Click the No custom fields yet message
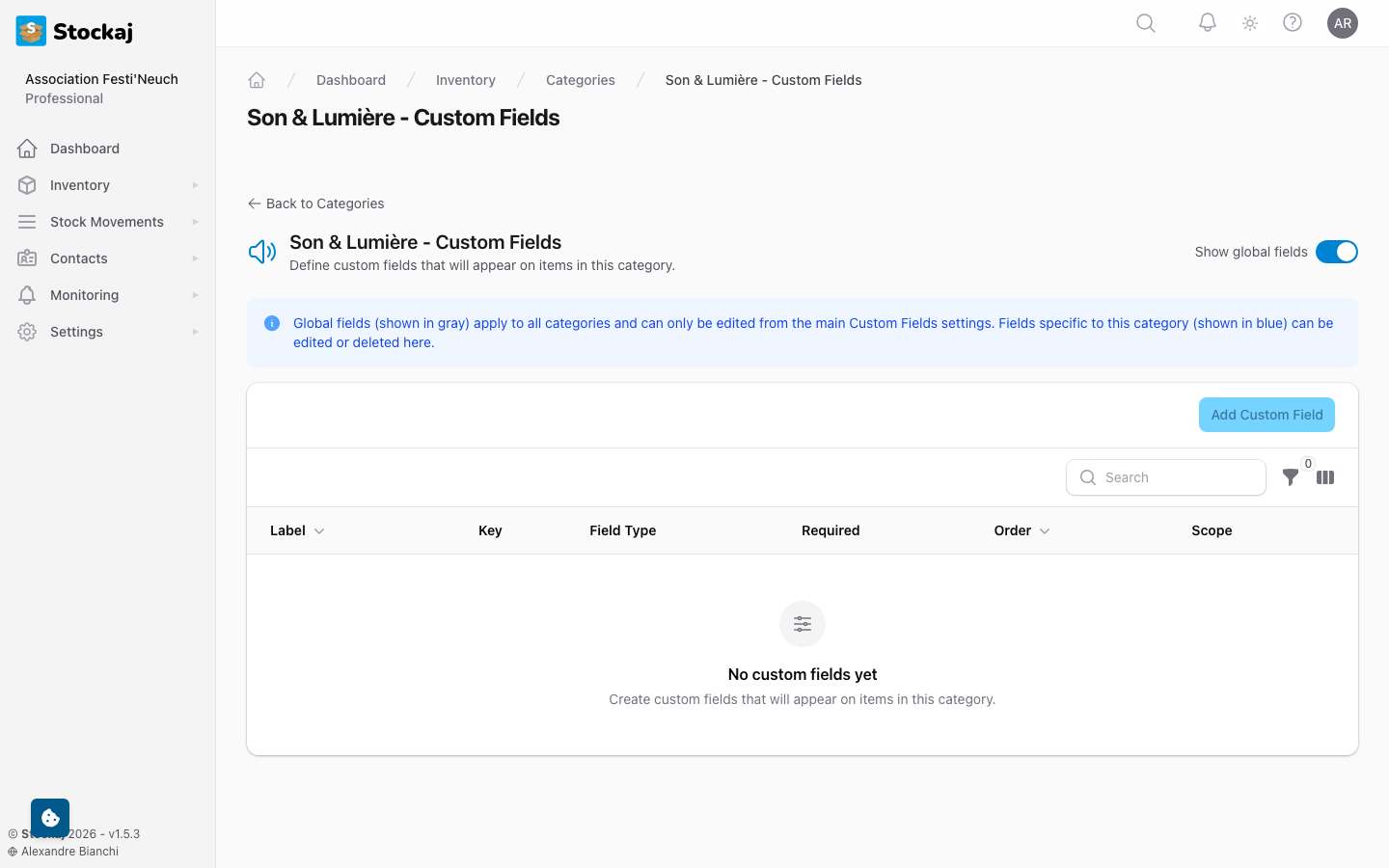 (803, 674)
